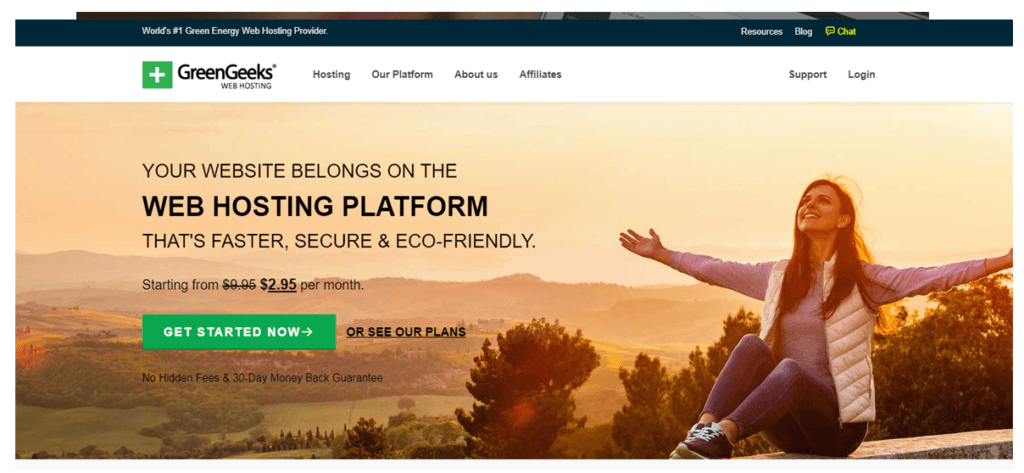Open the Support page link
This screenshot has height=473, width=1024.
point(808,74)
